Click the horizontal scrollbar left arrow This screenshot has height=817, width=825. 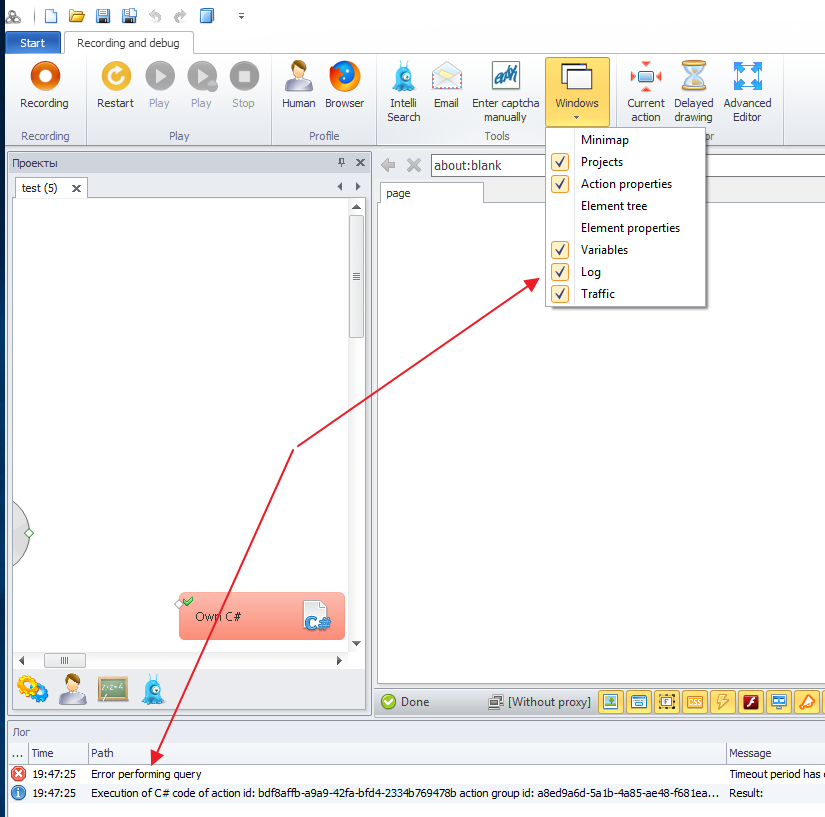click(x=22, y=660)
